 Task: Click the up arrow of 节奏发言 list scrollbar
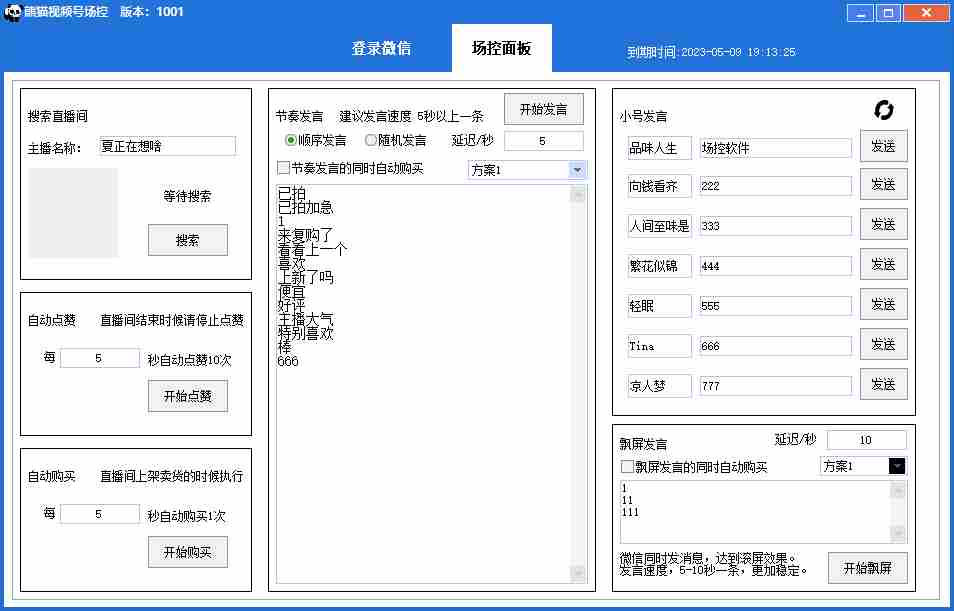point(578,194)
